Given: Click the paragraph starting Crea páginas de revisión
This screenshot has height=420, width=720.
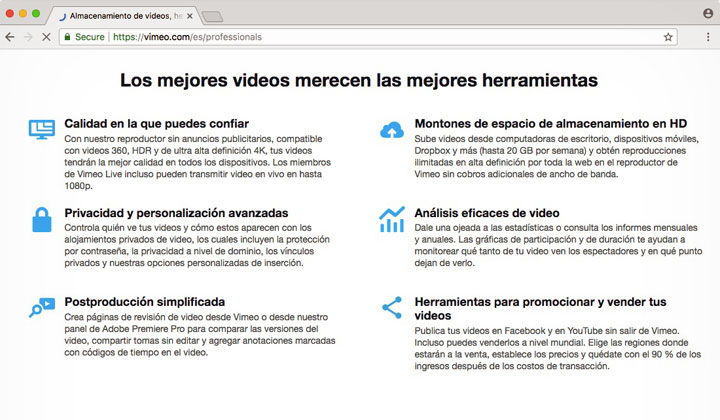Looking at the screenshot, I should (200, 335).
